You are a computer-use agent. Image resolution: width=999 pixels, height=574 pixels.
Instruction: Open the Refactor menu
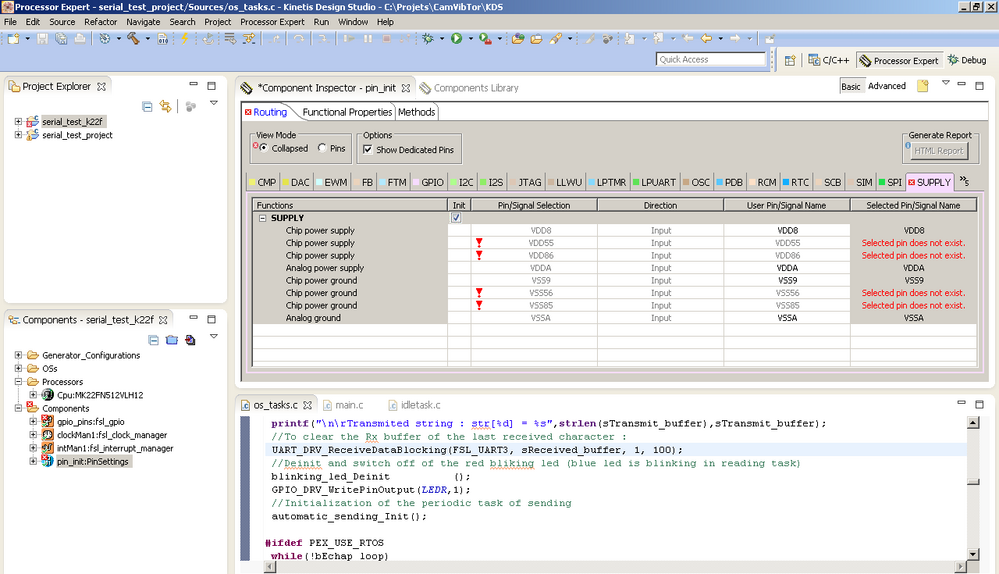pos(100,22)
